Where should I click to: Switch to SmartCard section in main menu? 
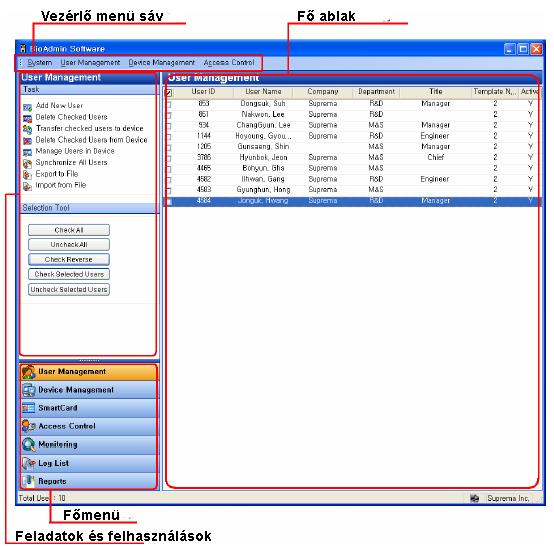coord(88,408)
